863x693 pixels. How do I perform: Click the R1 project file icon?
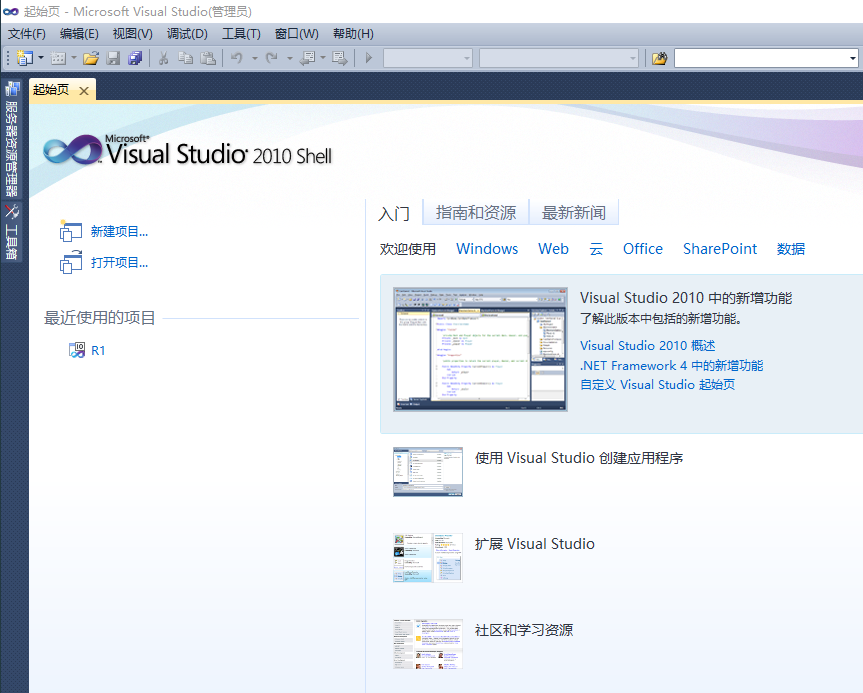(x=77, y=350)
